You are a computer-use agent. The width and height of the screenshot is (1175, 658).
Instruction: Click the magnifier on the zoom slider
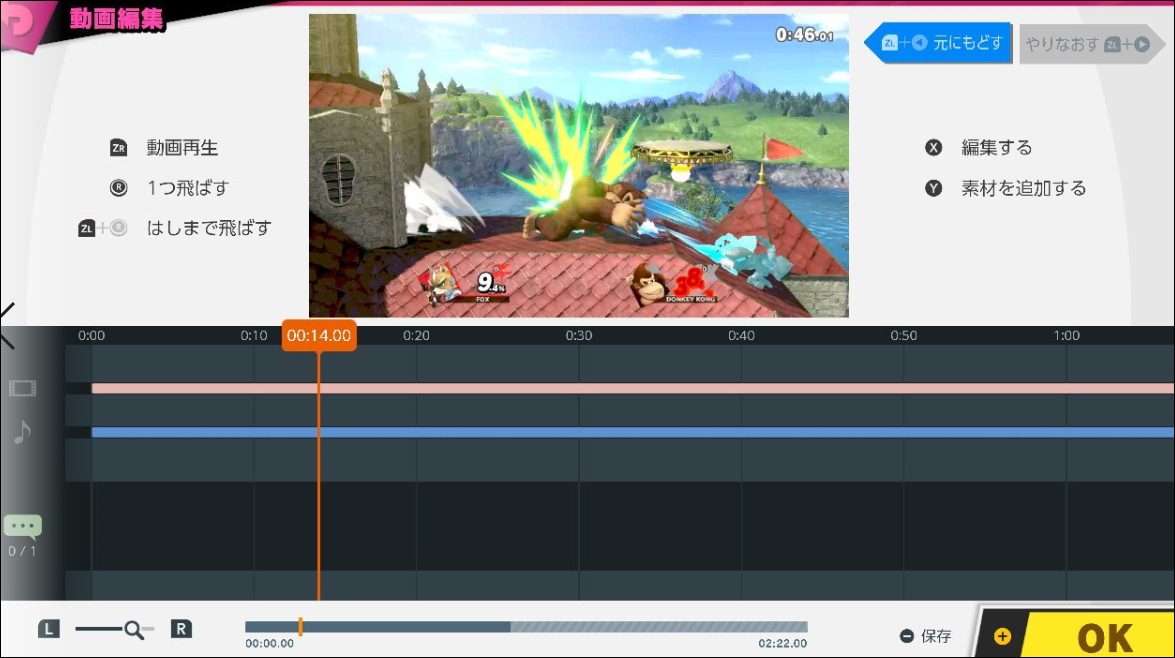[134, 630]
